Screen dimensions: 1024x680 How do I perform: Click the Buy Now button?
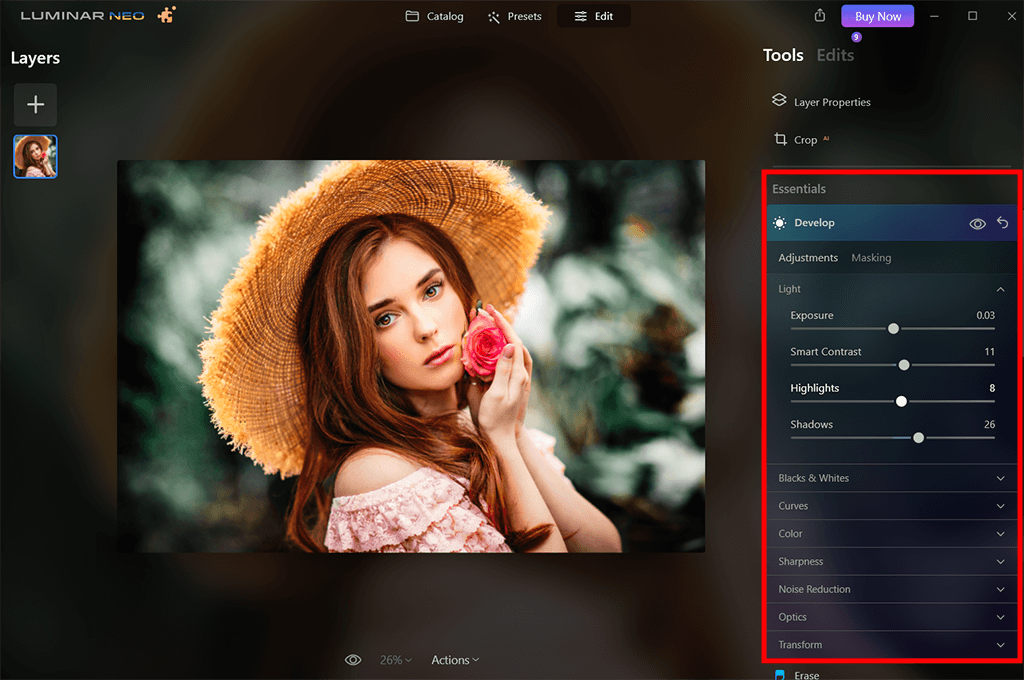pos(878,16)
